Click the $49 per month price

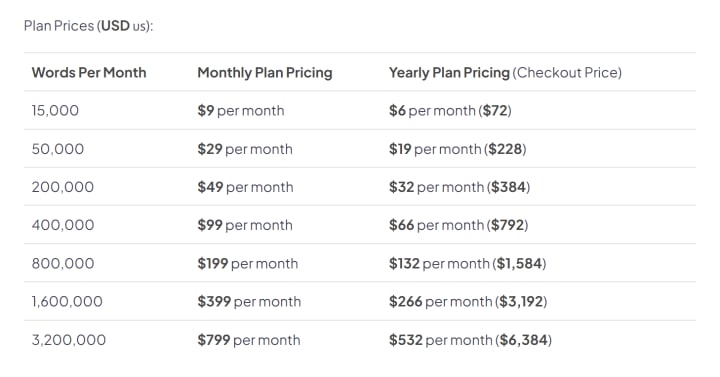point(246,187)
